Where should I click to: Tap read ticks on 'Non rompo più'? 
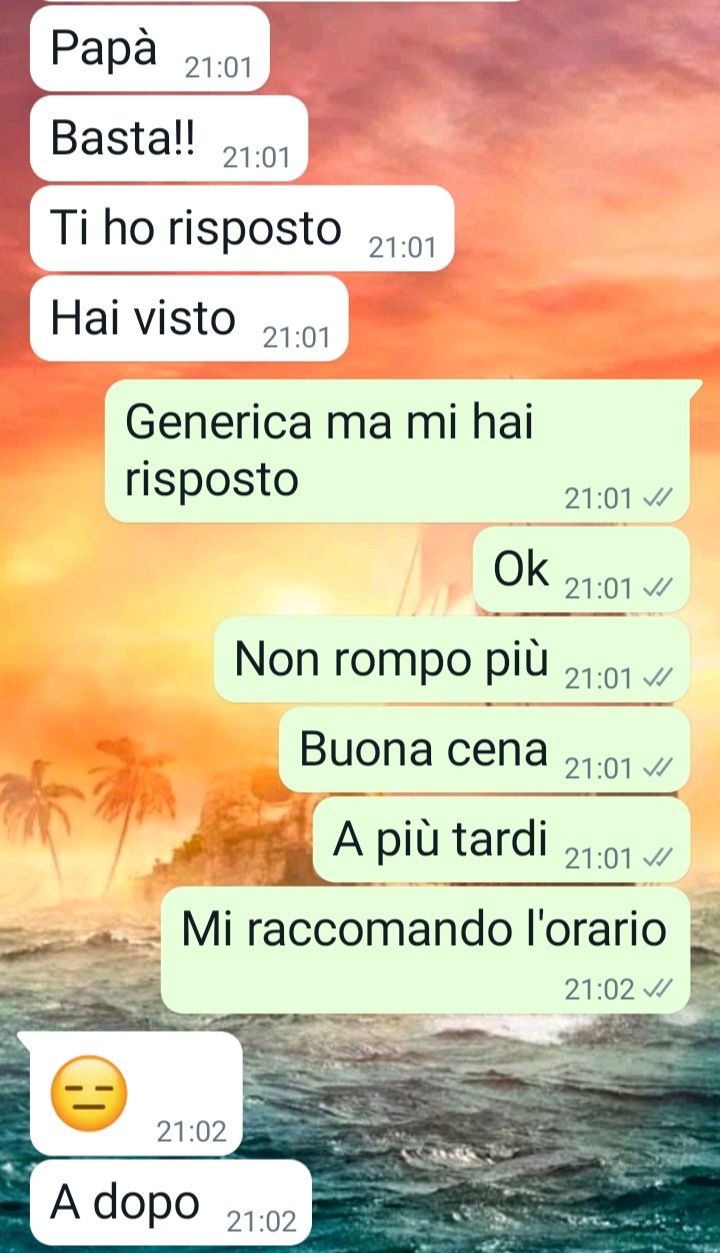657,679
